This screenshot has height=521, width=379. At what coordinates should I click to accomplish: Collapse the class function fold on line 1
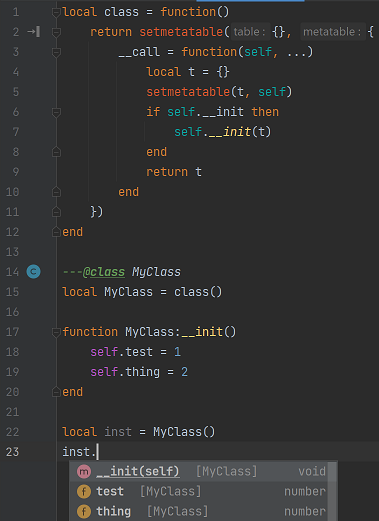56,13
